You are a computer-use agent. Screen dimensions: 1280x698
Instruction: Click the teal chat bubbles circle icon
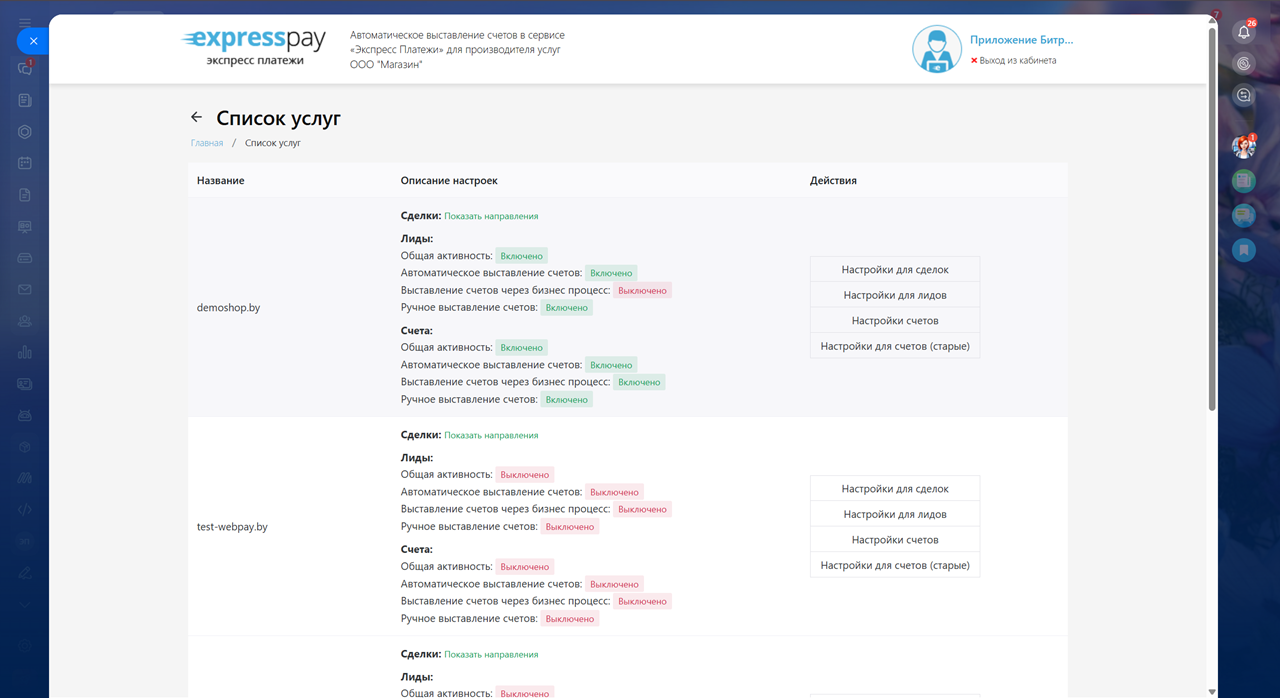pos(1244,215)
